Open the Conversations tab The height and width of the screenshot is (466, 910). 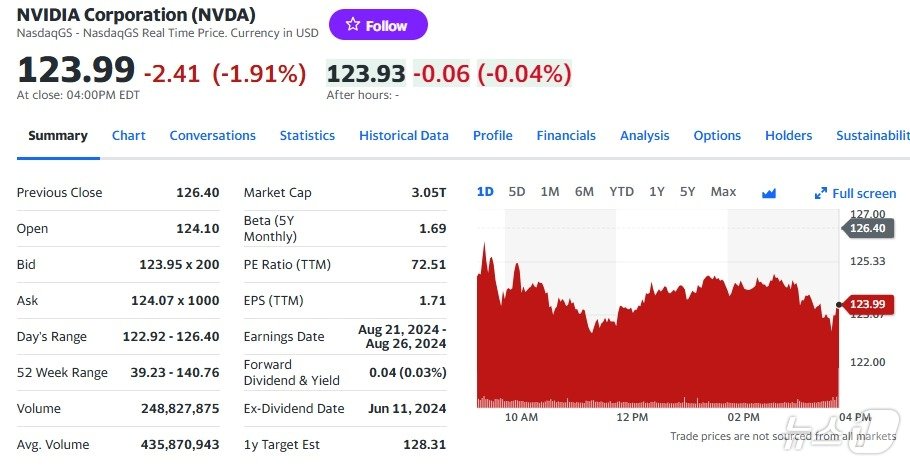pos(212,136)
